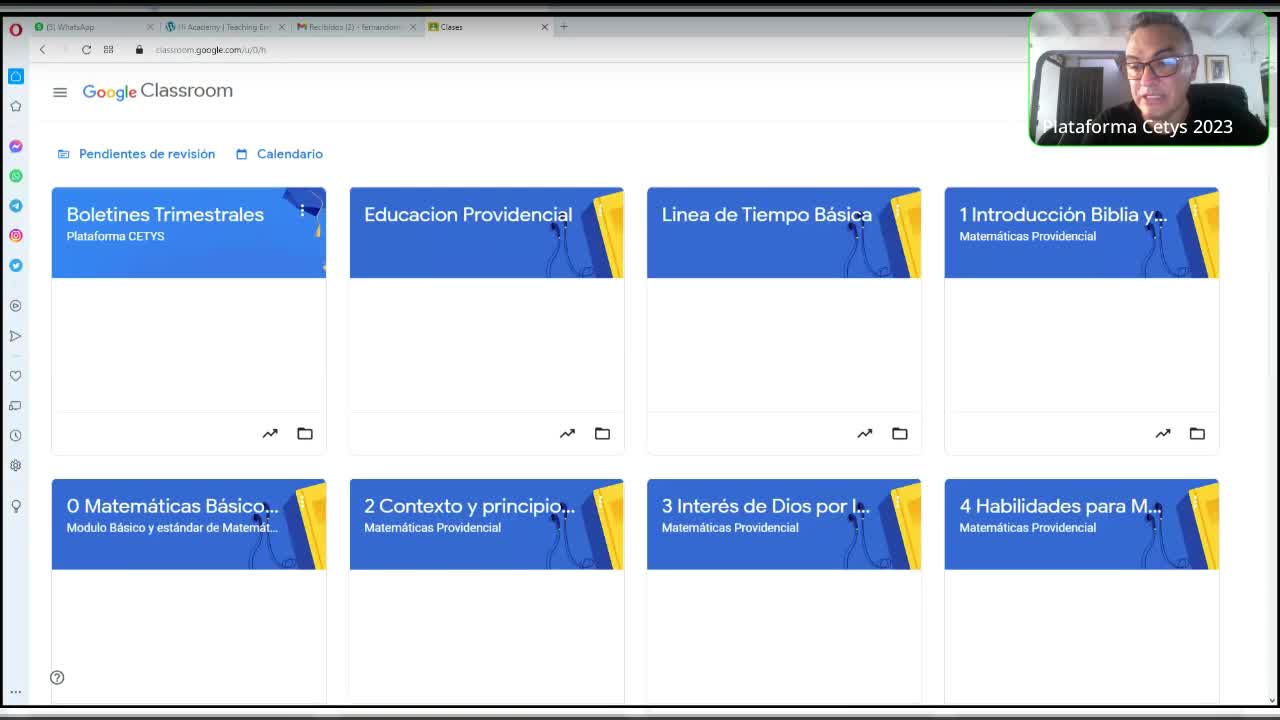Open a new browser tab

tap(564, 27)
